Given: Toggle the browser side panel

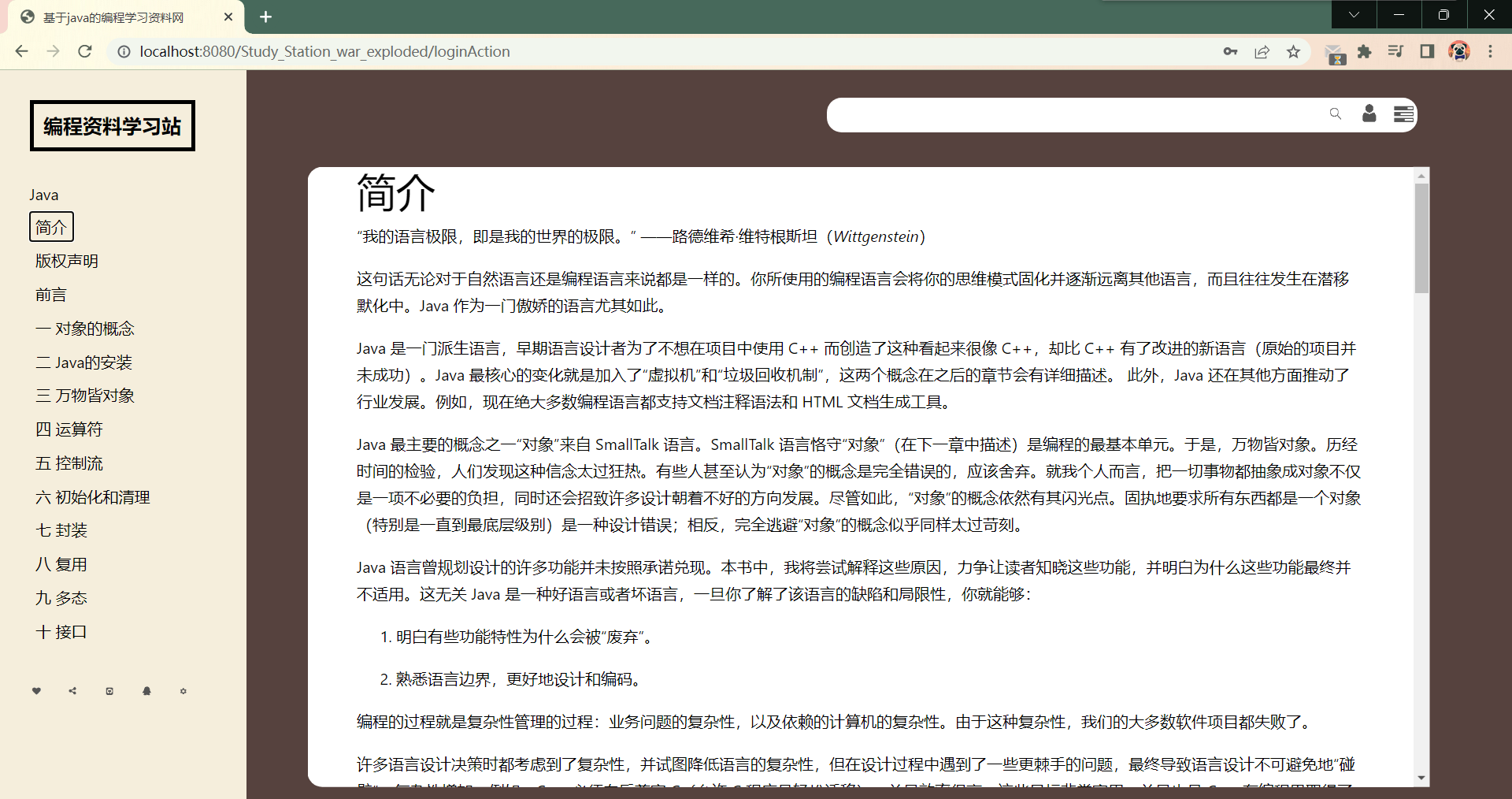Looking at the screenshot, I should [x=1427, y=52].
